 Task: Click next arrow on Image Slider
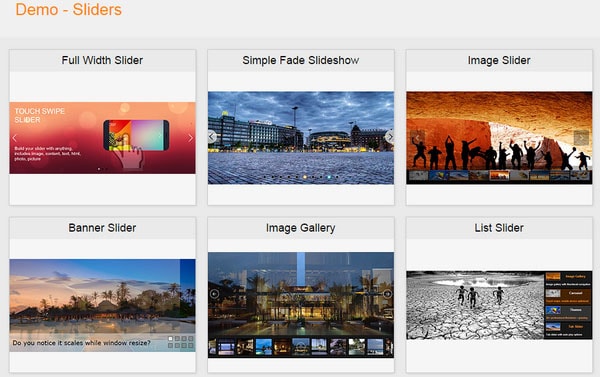pos(581,138)
